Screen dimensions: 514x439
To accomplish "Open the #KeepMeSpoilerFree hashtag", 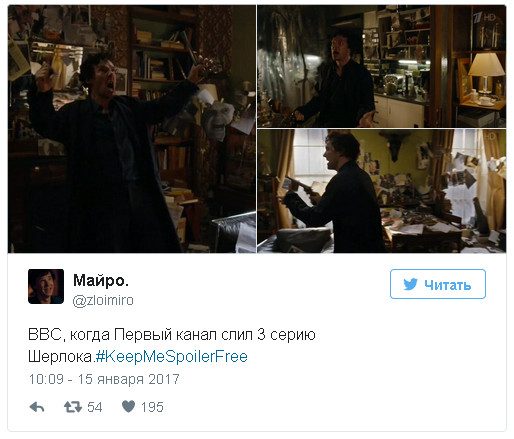I will [171, 356].
